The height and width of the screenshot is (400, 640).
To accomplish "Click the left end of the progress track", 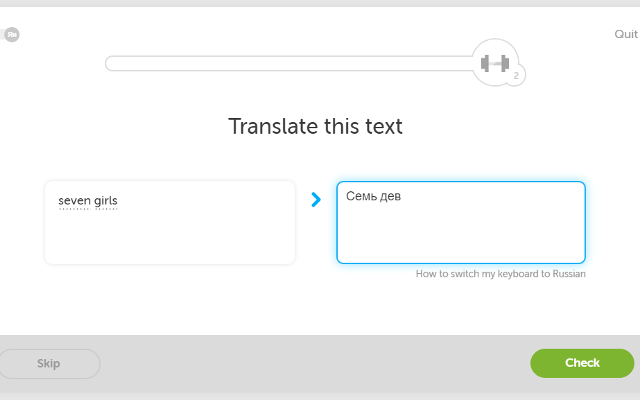I will click(x=112, y=63).
